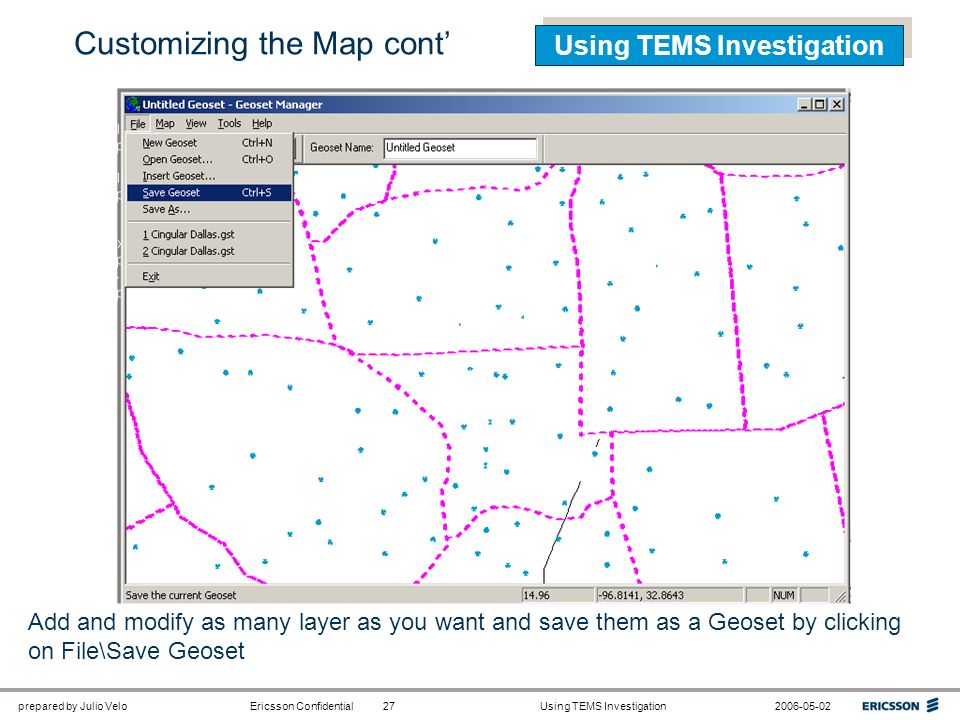Open the Help menu
This screenshot has height=720, width=960.
(x=262, y=124)
